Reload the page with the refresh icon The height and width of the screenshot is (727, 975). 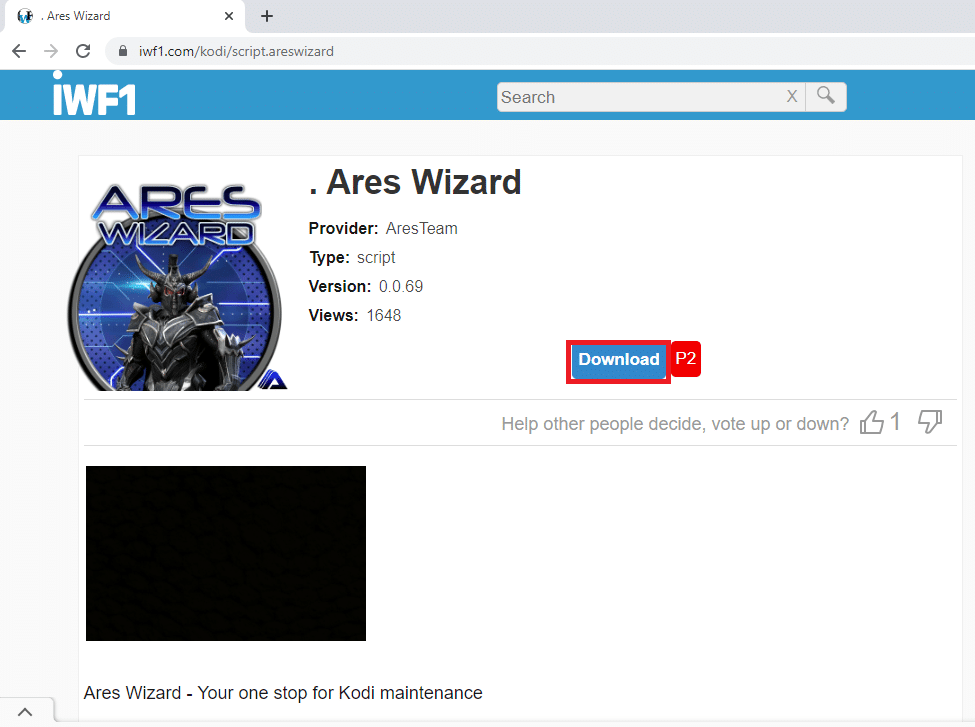pos(83,51)
